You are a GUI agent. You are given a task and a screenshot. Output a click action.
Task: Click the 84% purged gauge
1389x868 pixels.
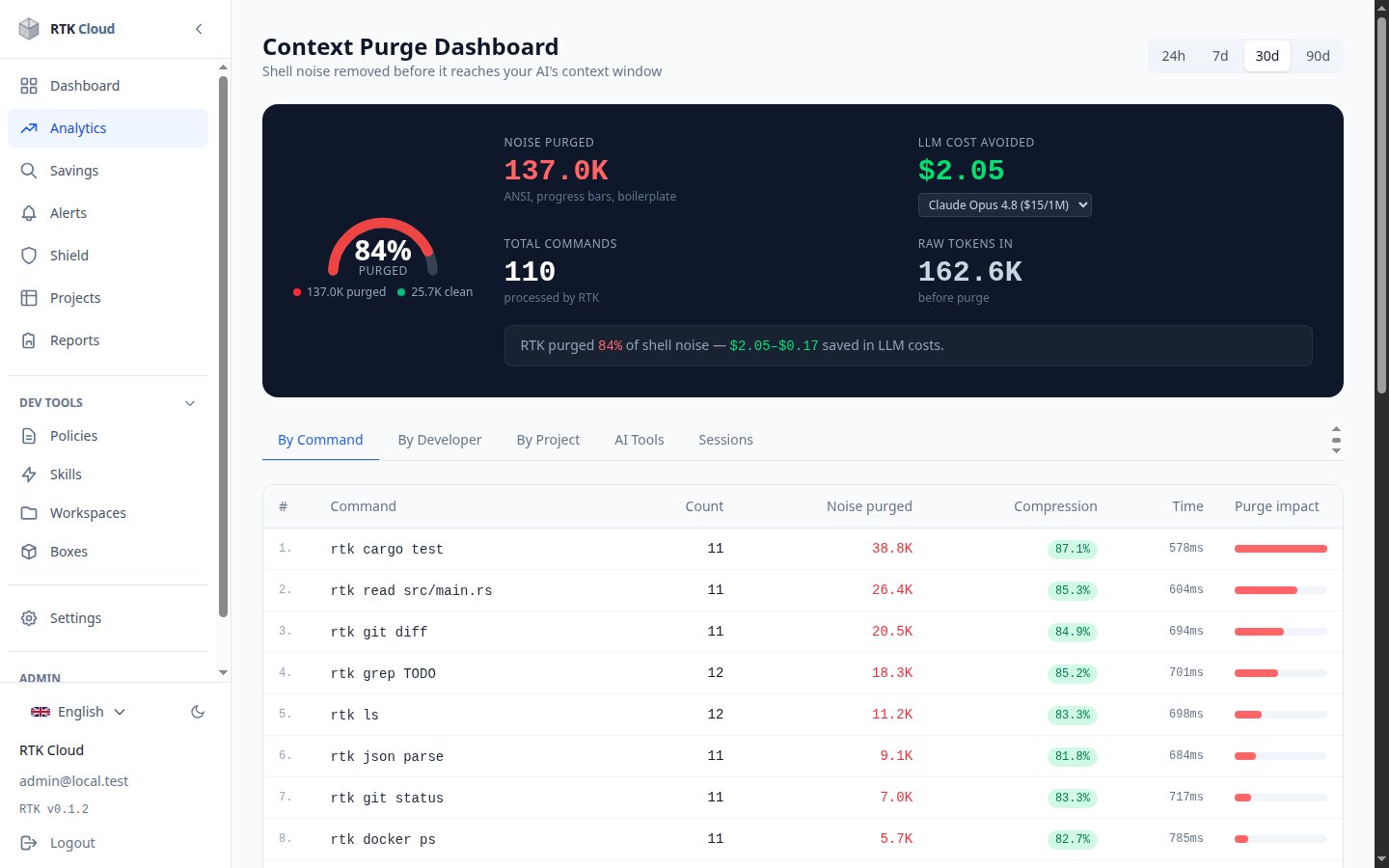383,248
